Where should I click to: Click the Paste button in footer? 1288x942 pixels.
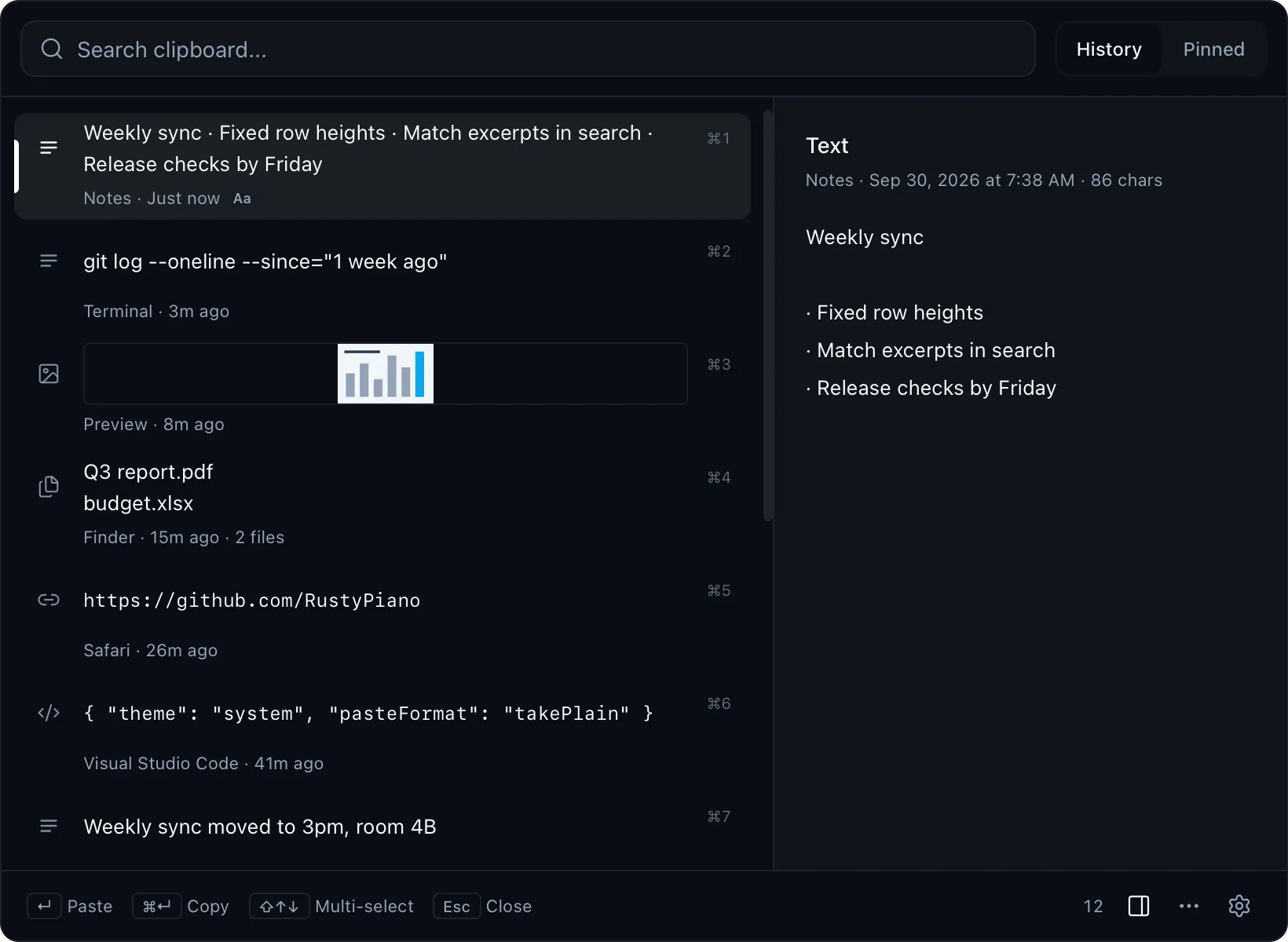(70, 906)
